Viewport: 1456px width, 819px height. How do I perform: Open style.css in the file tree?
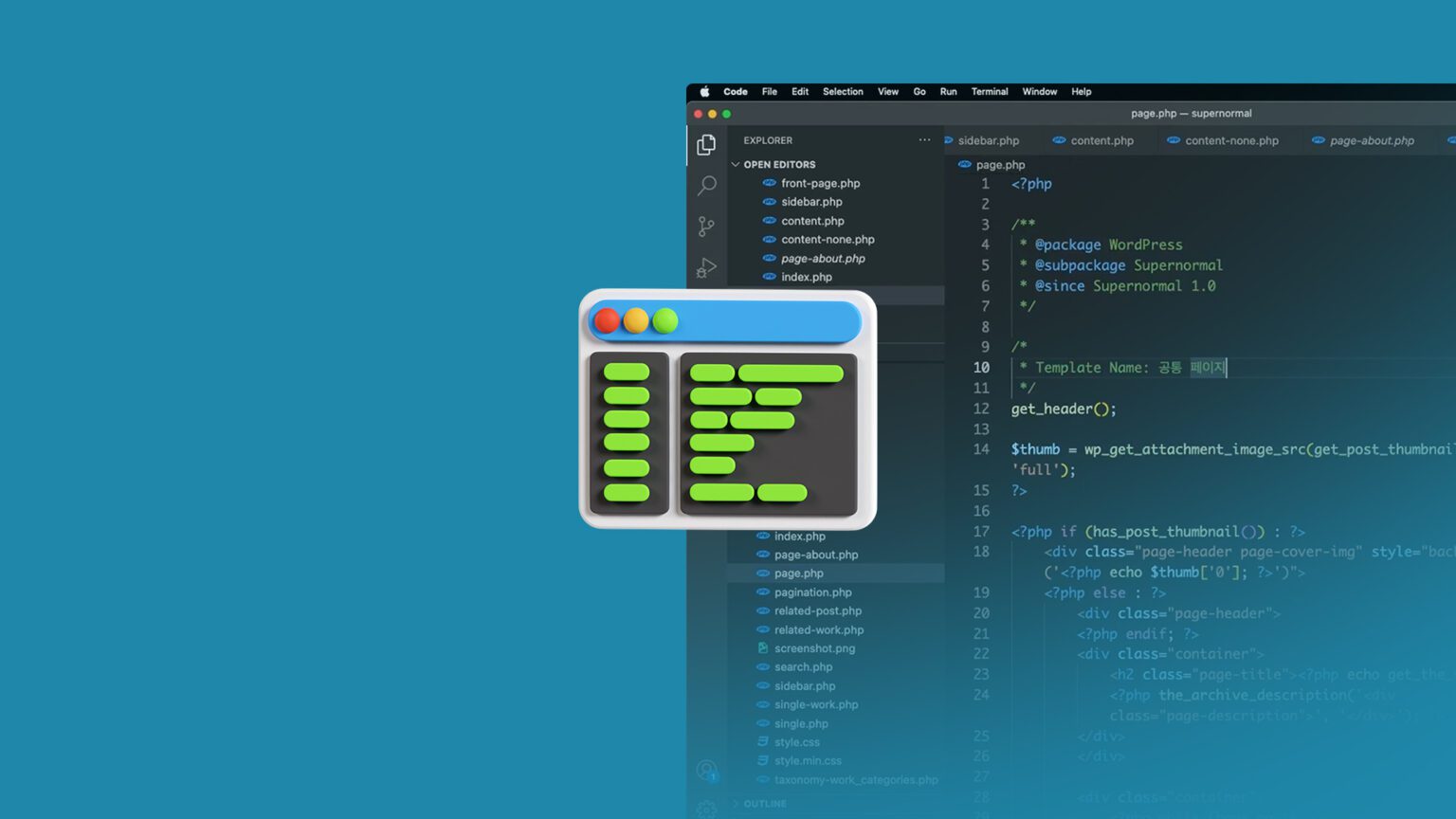796,742
